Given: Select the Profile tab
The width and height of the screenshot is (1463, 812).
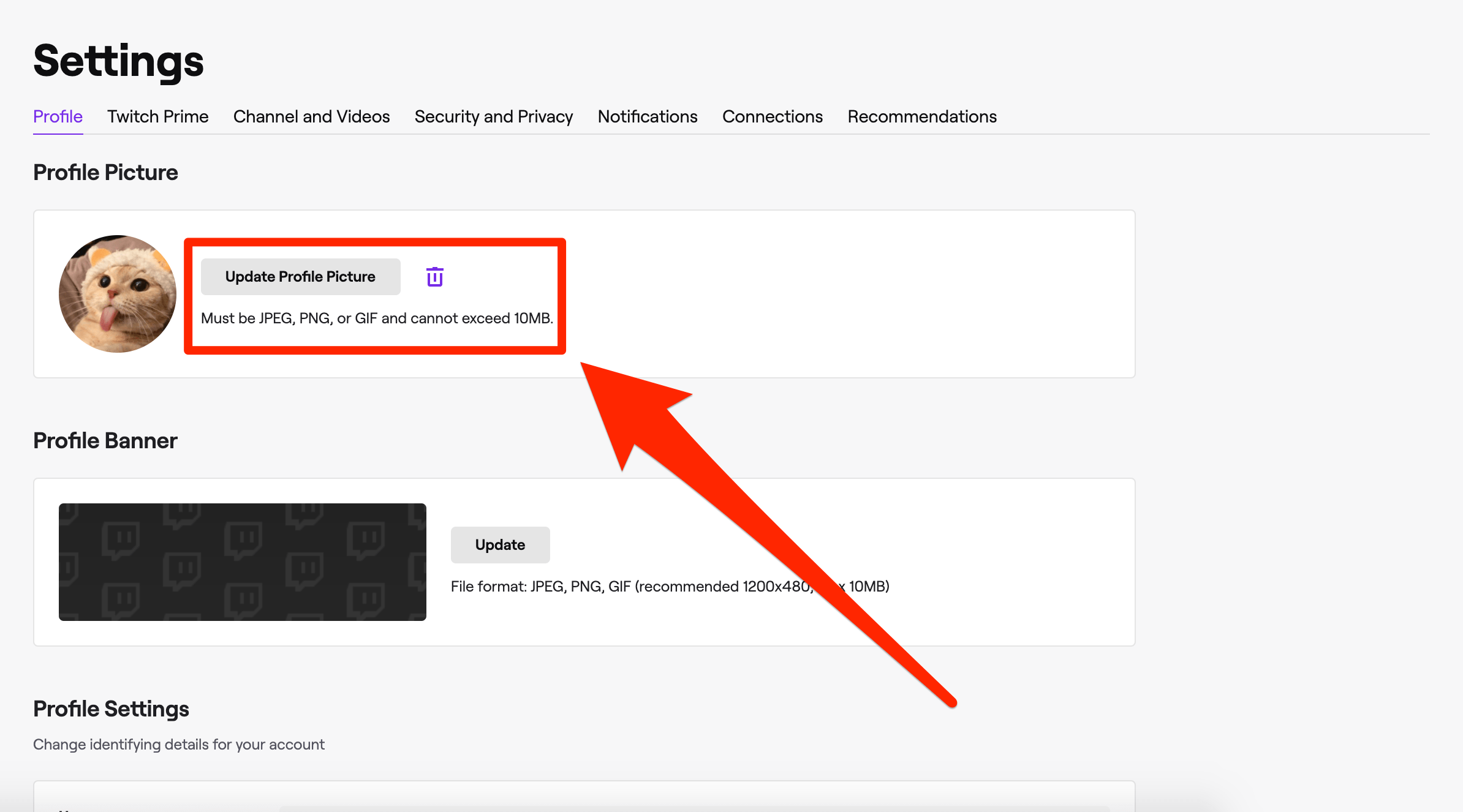Looking at the screenshot, I should (58, 116).
